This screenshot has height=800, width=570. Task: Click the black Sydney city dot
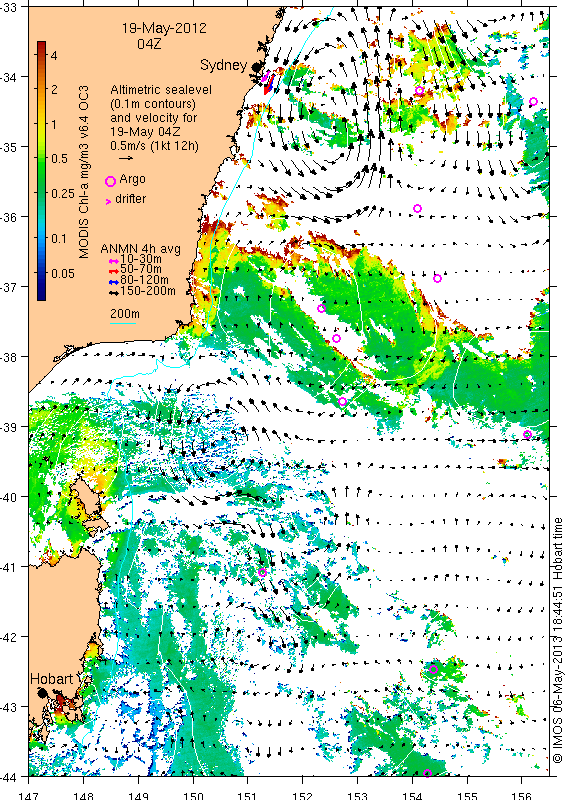(x=255, y=67)
